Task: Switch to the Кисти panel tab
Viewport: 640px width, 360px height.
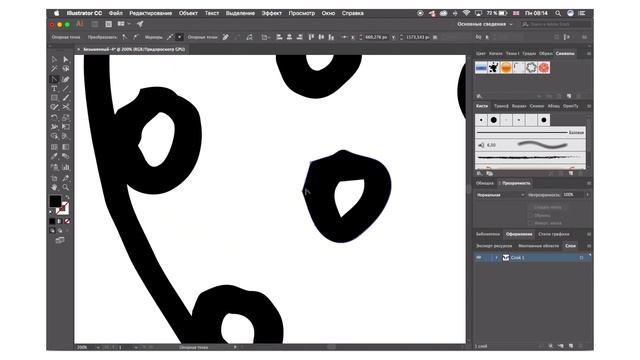Action: (482, 106)
